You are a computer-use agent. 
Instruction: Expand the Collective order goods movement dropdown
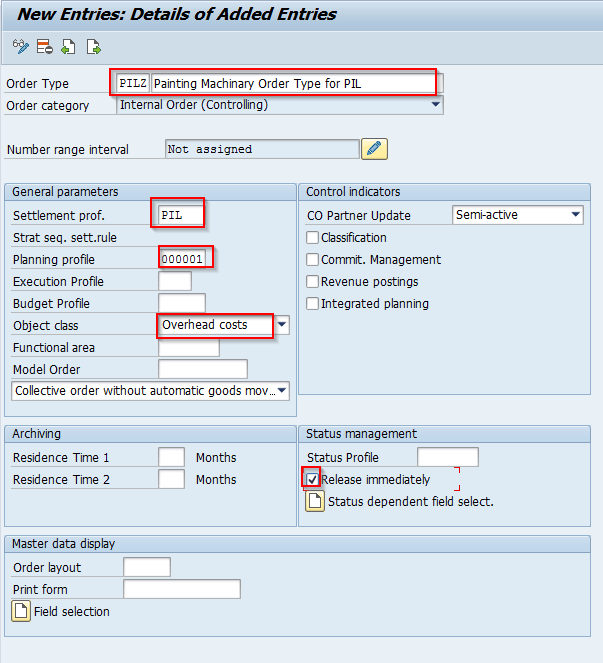click(x=282, y=391)
